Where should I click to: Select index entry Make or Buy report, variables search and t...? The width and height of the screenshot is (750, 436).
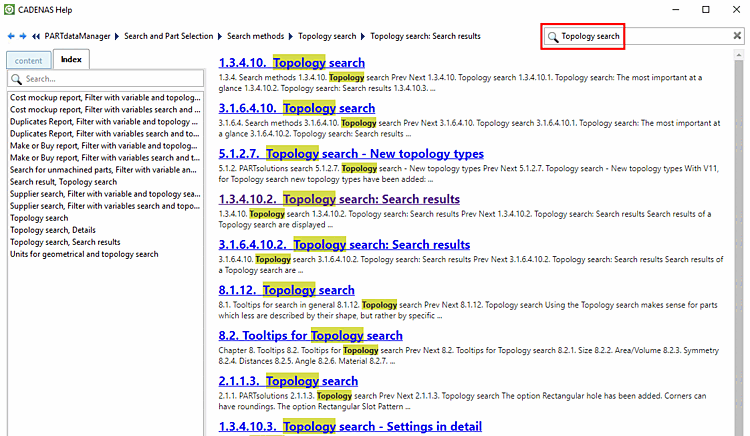(x=105, y=158)
